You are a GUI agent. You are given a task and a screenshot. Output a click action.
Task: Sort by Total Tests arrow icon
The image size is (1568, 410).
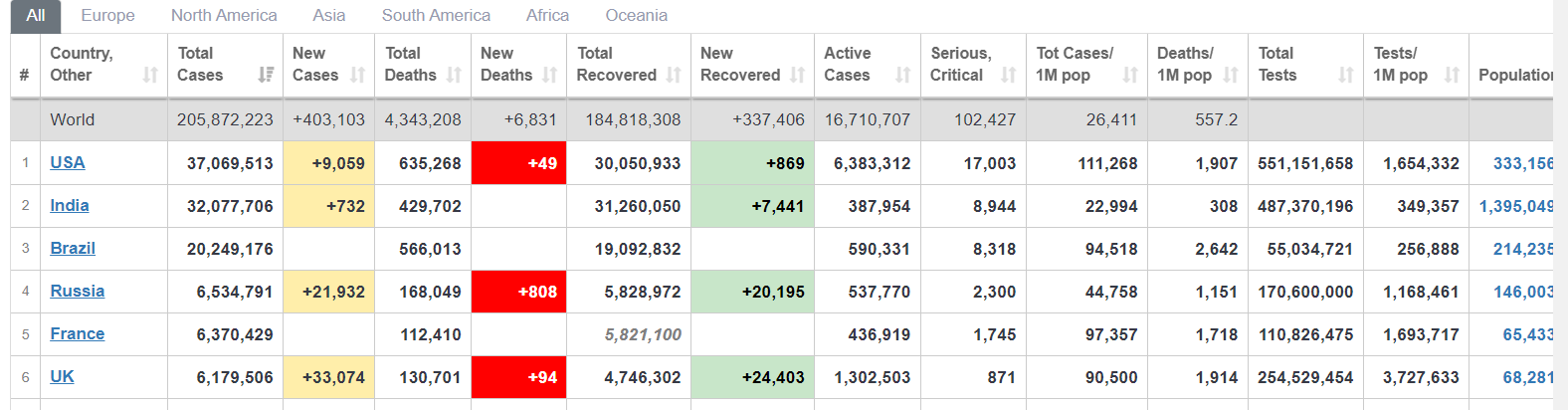point(1346,75)
